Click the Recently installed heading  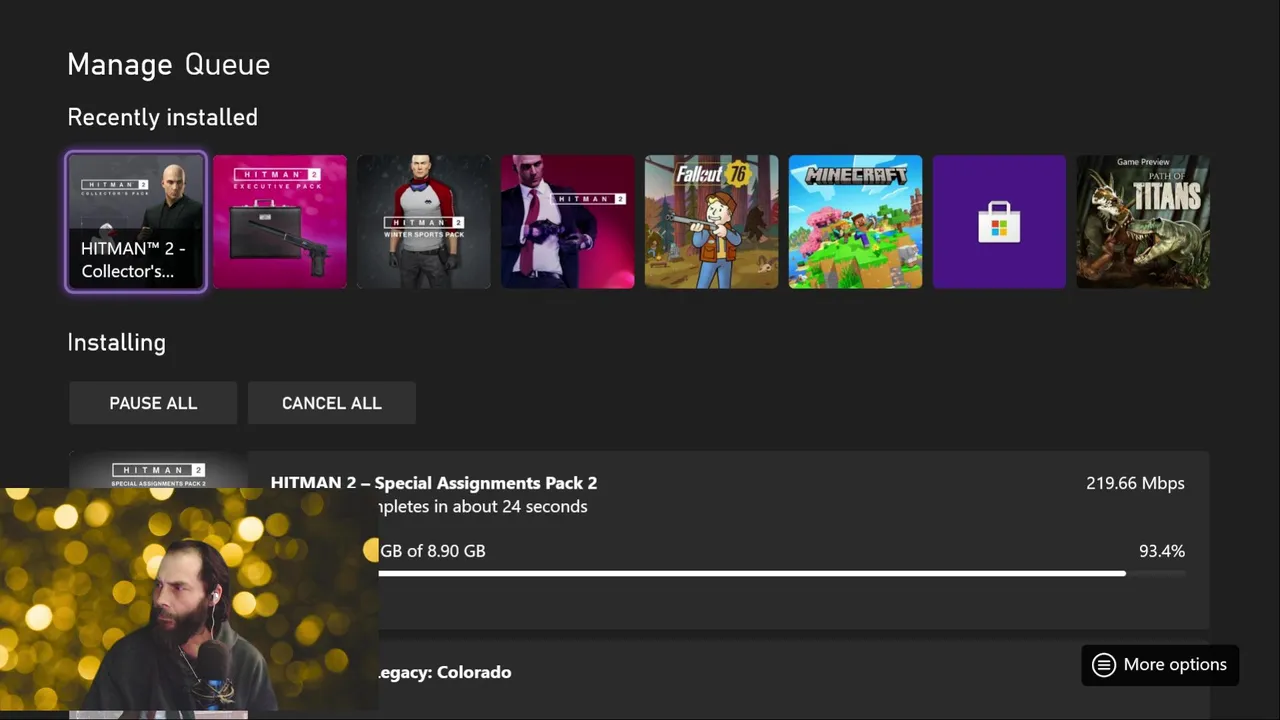[x=162, y=117]
